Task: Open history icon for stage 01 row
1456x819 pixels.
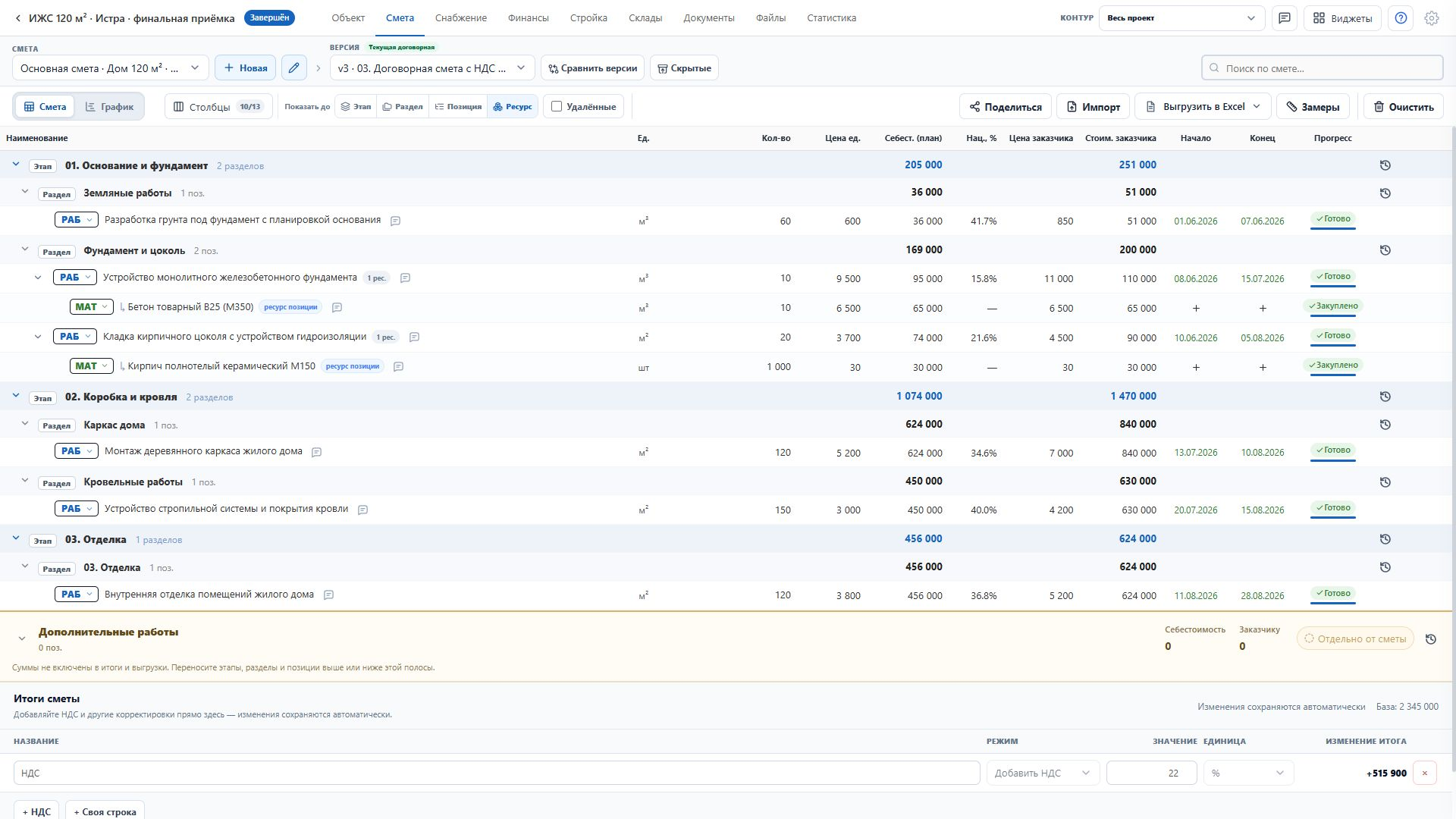Action: point(1385,165)
